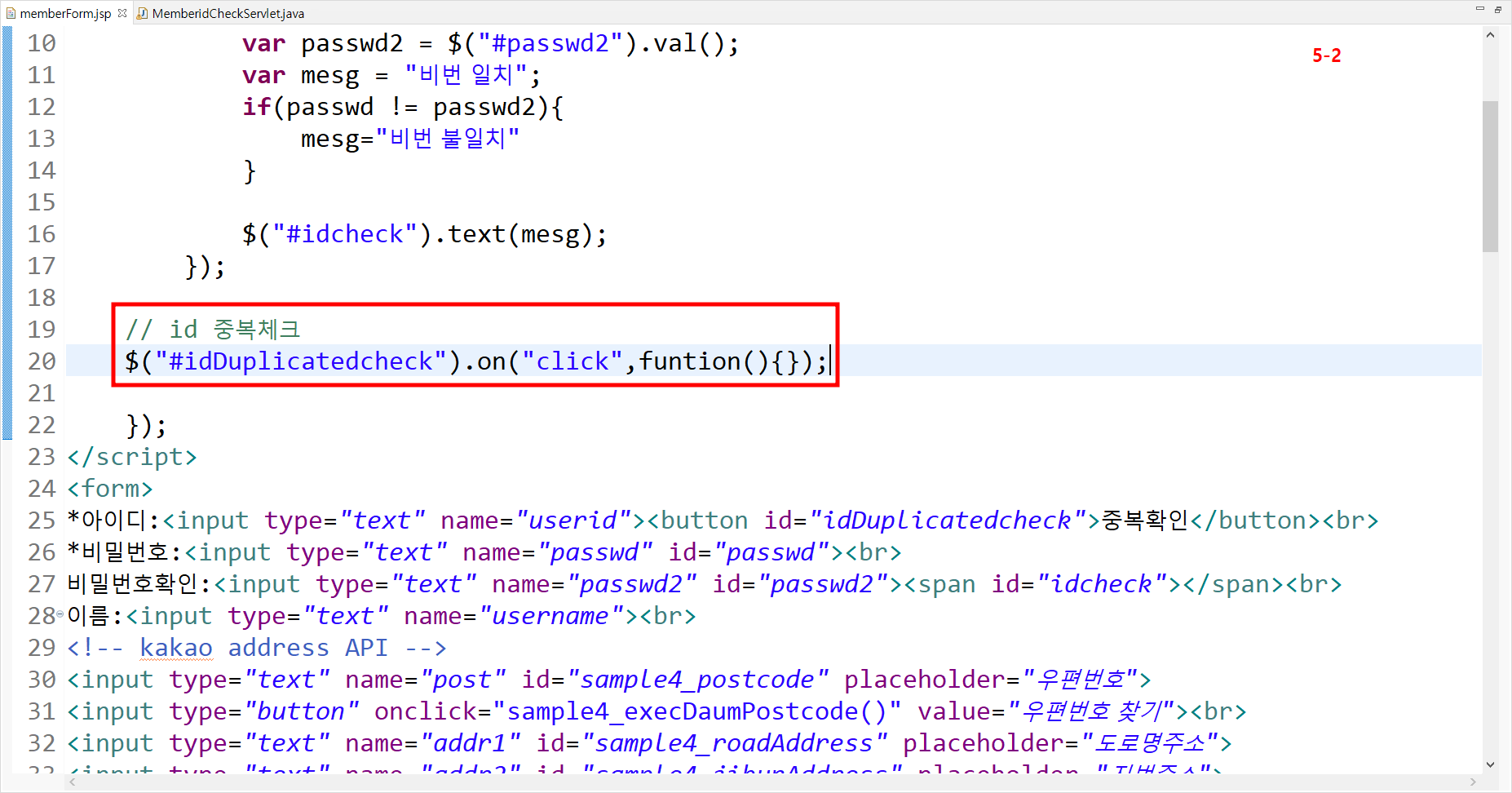Click the *비밀번호: label on line 26
This screenshot has width=1512, height=793.
(126, 552)
